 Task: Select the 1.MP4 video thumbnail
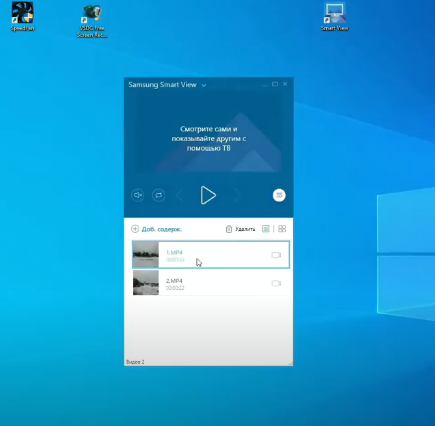pos(146,255)
